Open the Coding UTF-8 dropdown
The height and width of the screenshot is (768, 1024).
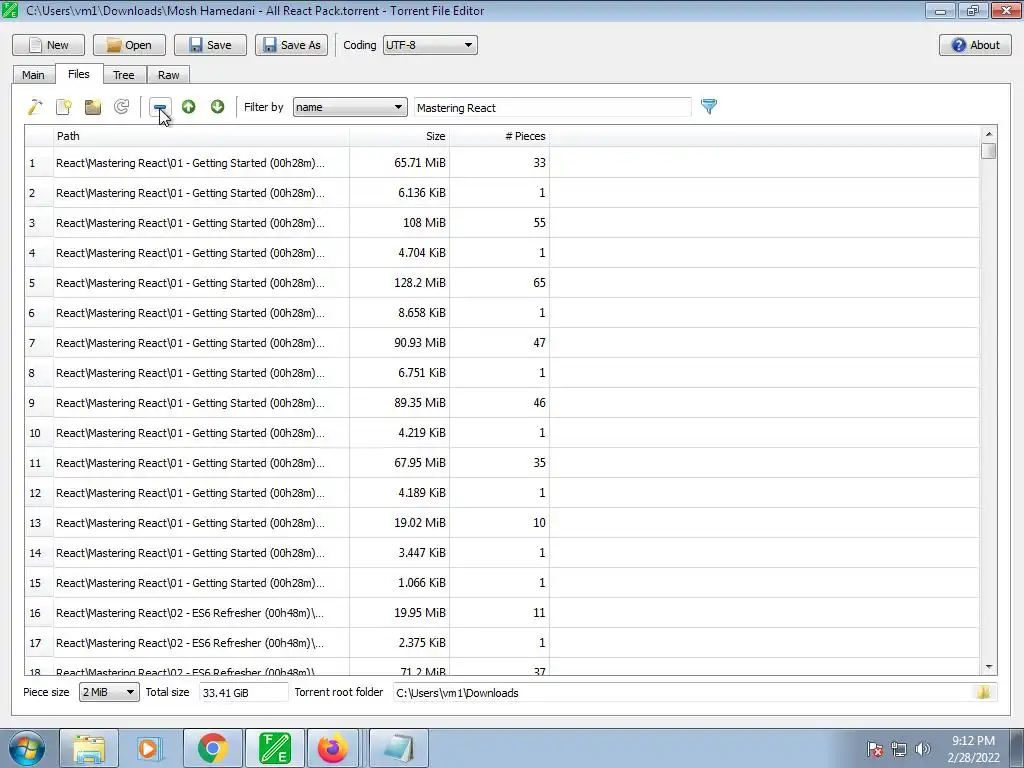(430, 45)
